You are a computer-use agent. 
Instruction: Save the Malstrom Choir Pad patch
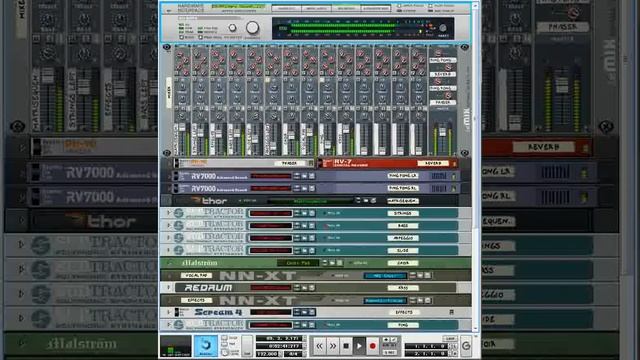tap(340, 263)
